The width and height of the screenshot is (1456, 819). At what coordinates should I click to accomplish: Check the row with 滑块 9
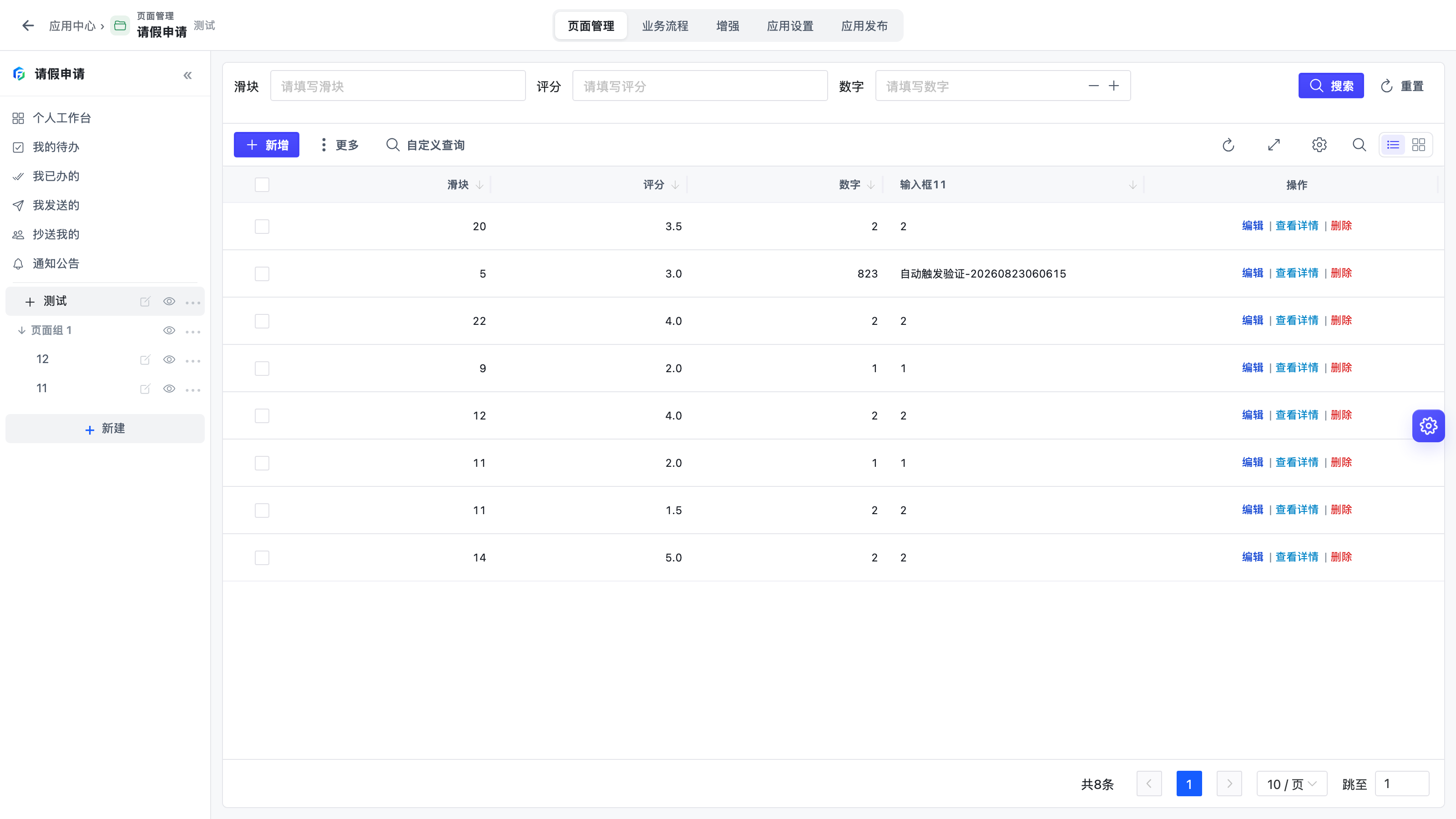pos(262,368)
